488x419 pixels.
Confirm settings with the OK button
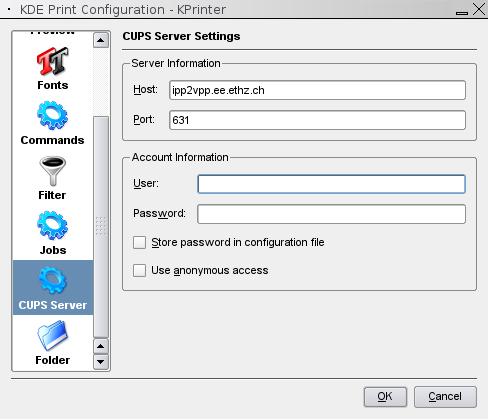[385, 397]
